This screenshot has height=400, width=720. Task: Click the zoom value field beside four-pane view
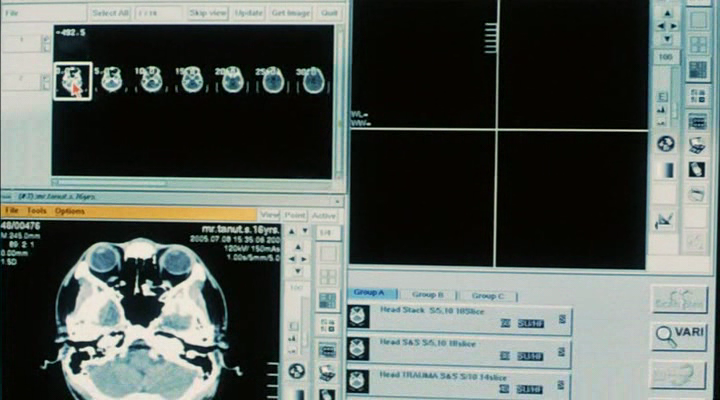tap(666, 57)
